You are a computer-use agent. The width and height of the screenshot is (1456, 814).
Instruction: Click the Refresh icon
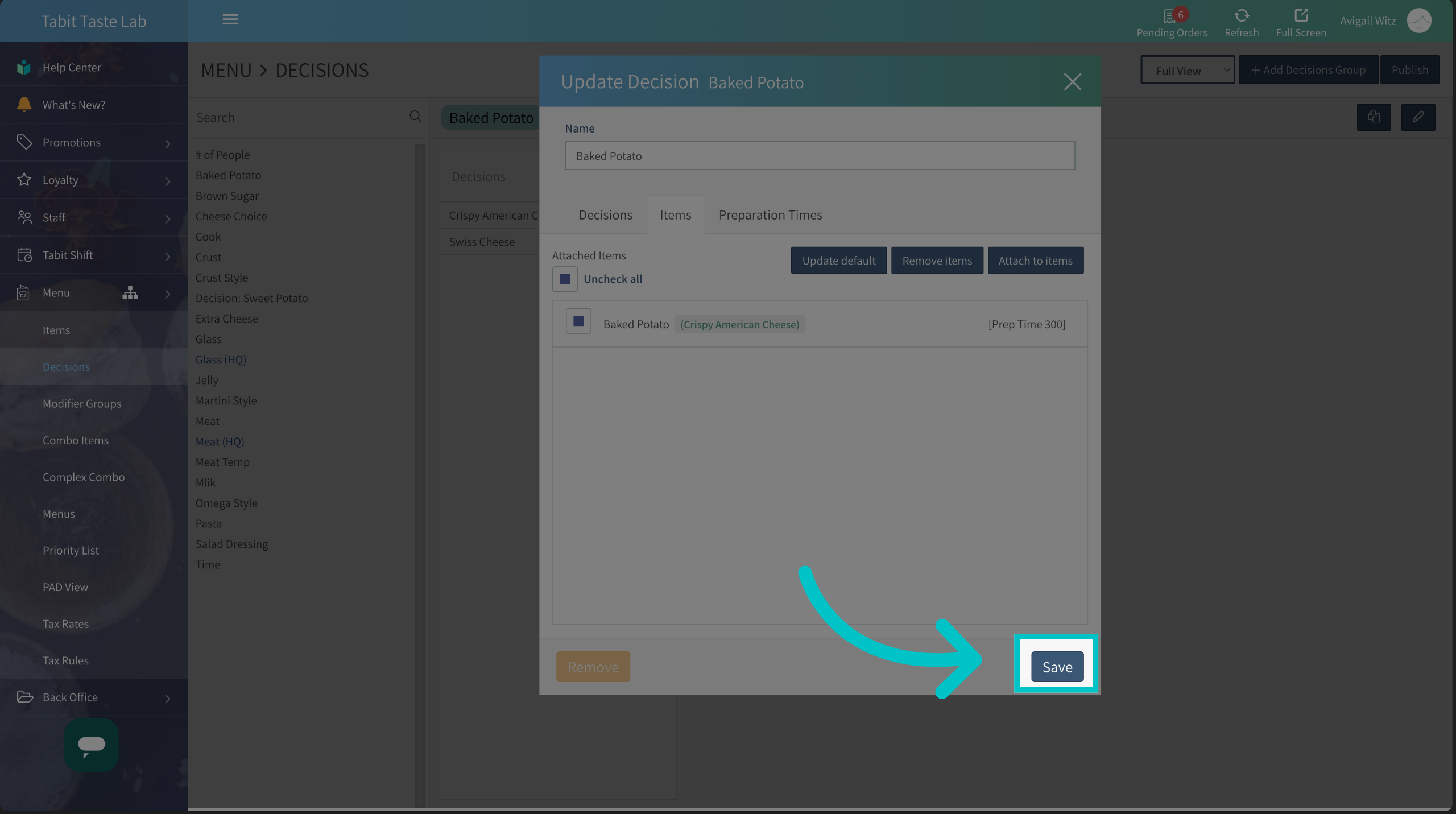tap(1242, 15)
